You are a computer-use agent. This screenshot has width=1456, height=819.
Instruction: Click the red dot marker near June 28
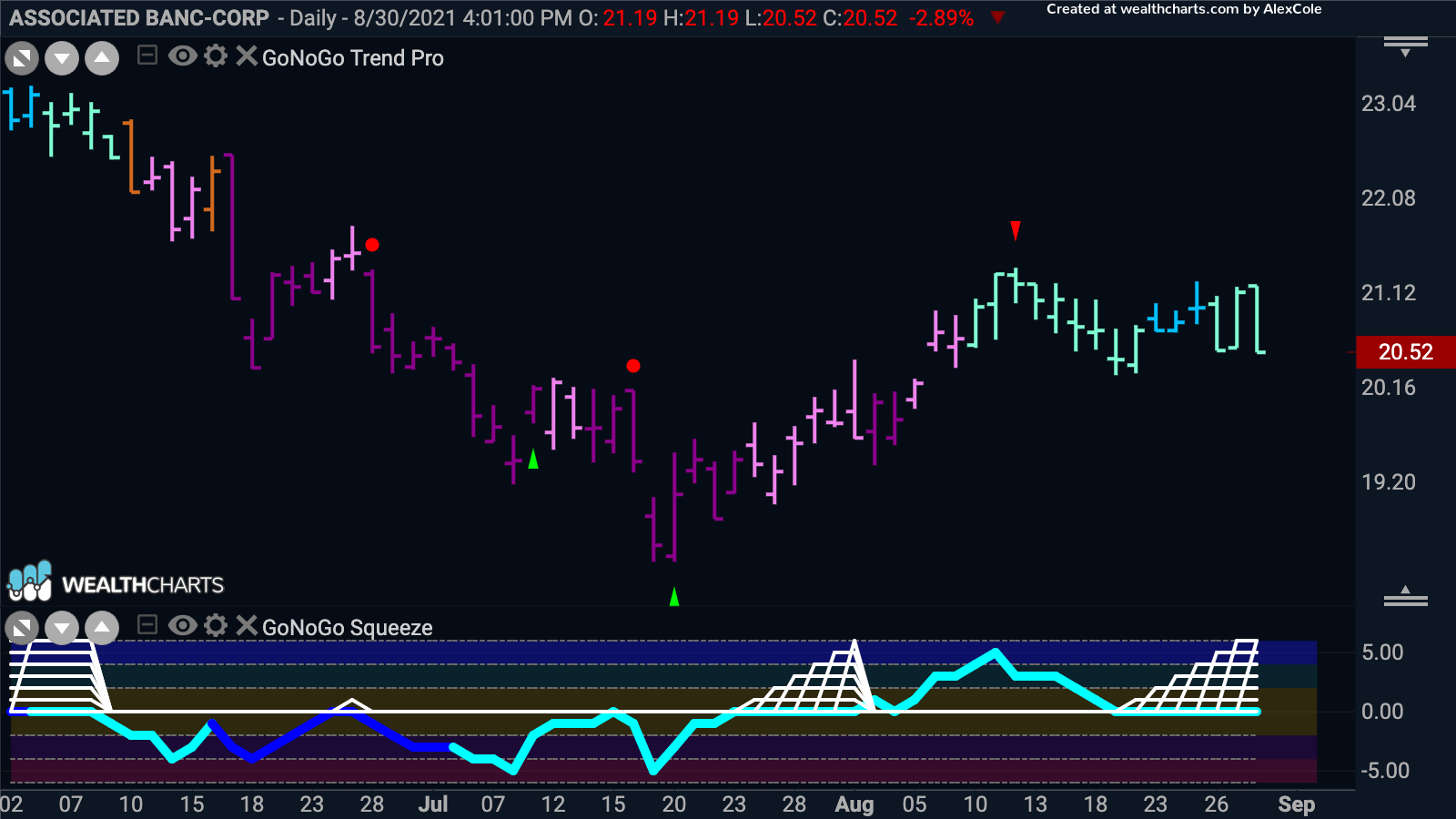[x=372, y=245]
